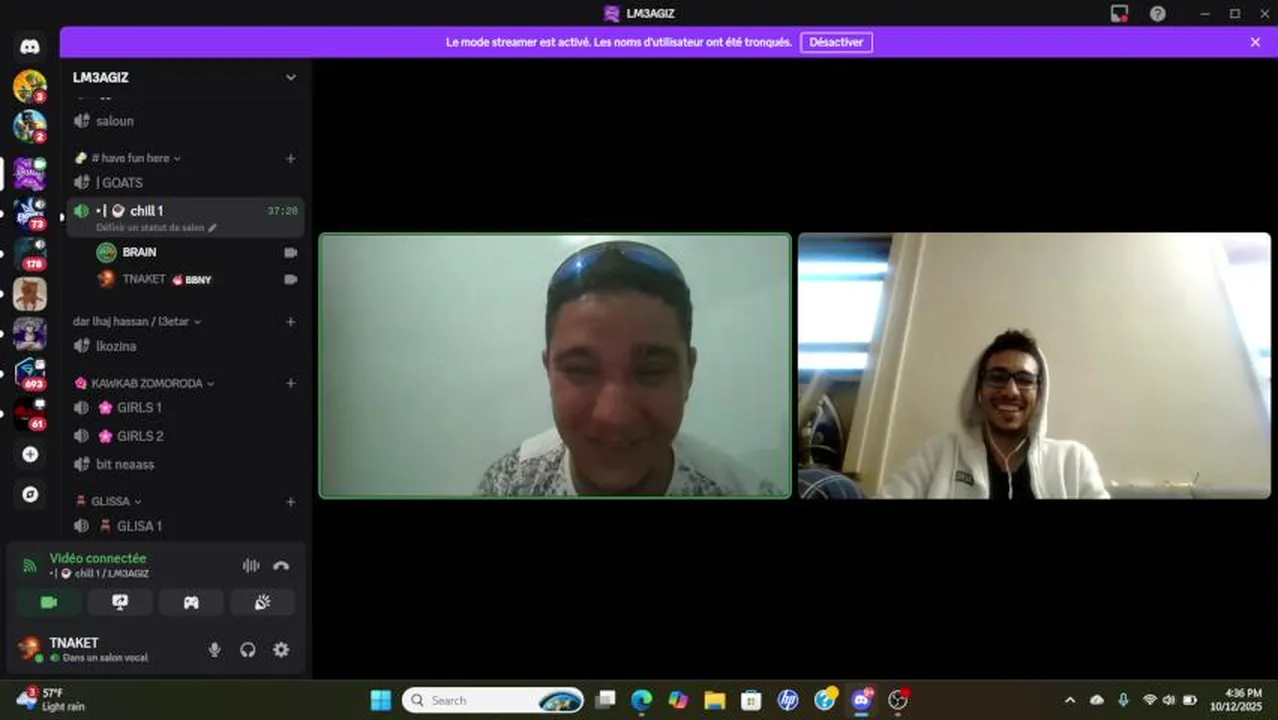Focus the video tile of man in hoodie
The width and height of the screenshot is (1278, 720).
coord(1034,366)
